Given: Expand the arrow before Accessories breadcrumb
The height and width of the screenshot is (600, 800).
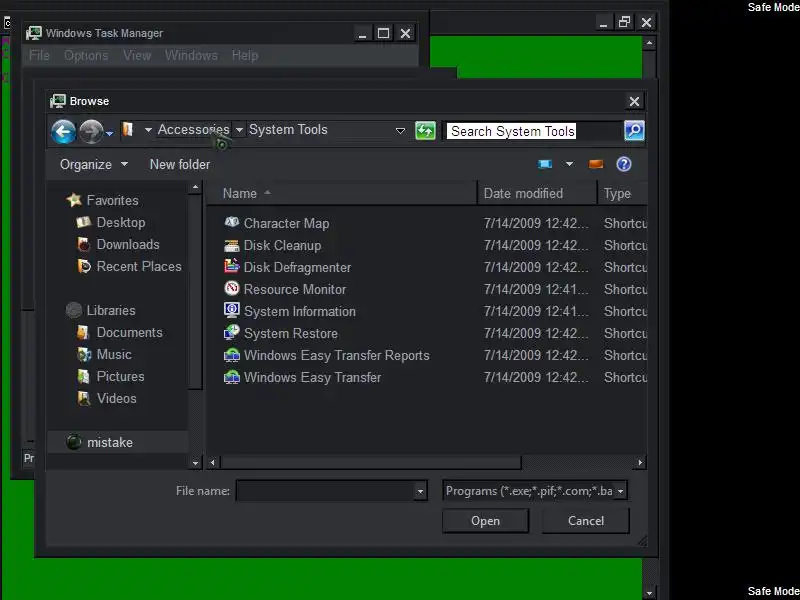Looking at the screenshot, I should (x=148, y=130).
